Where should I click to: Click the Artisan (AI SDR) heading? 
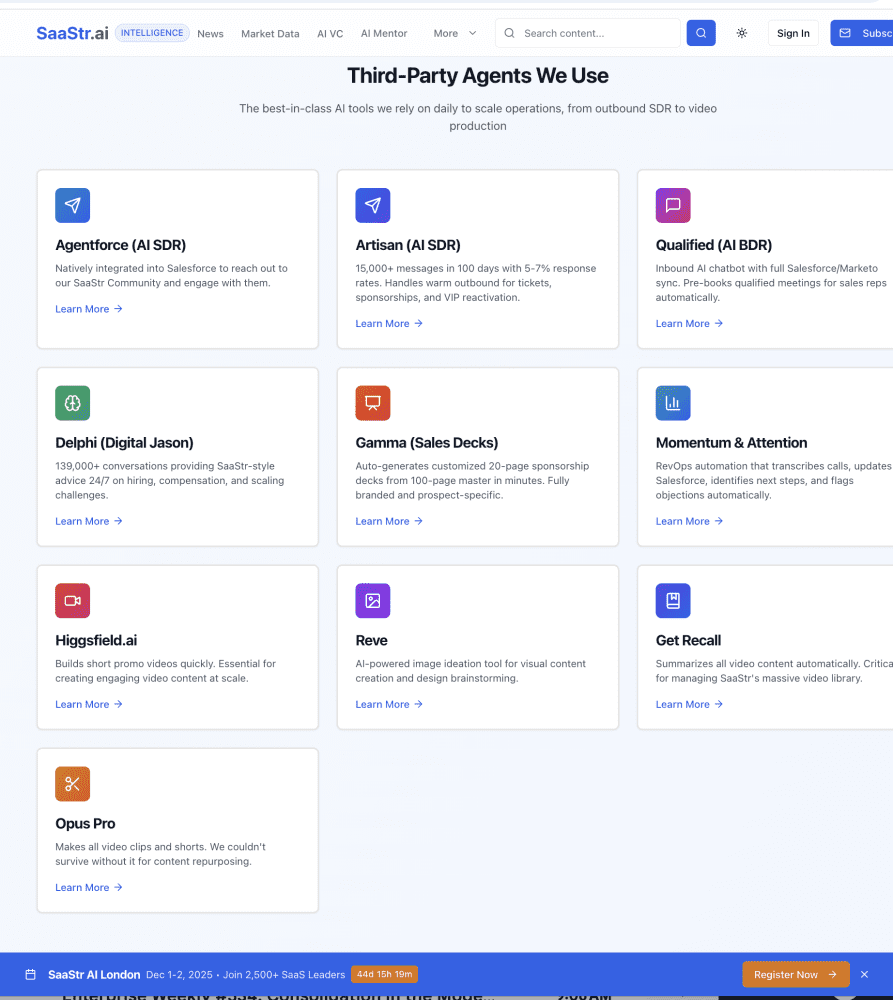coord(408,245)
